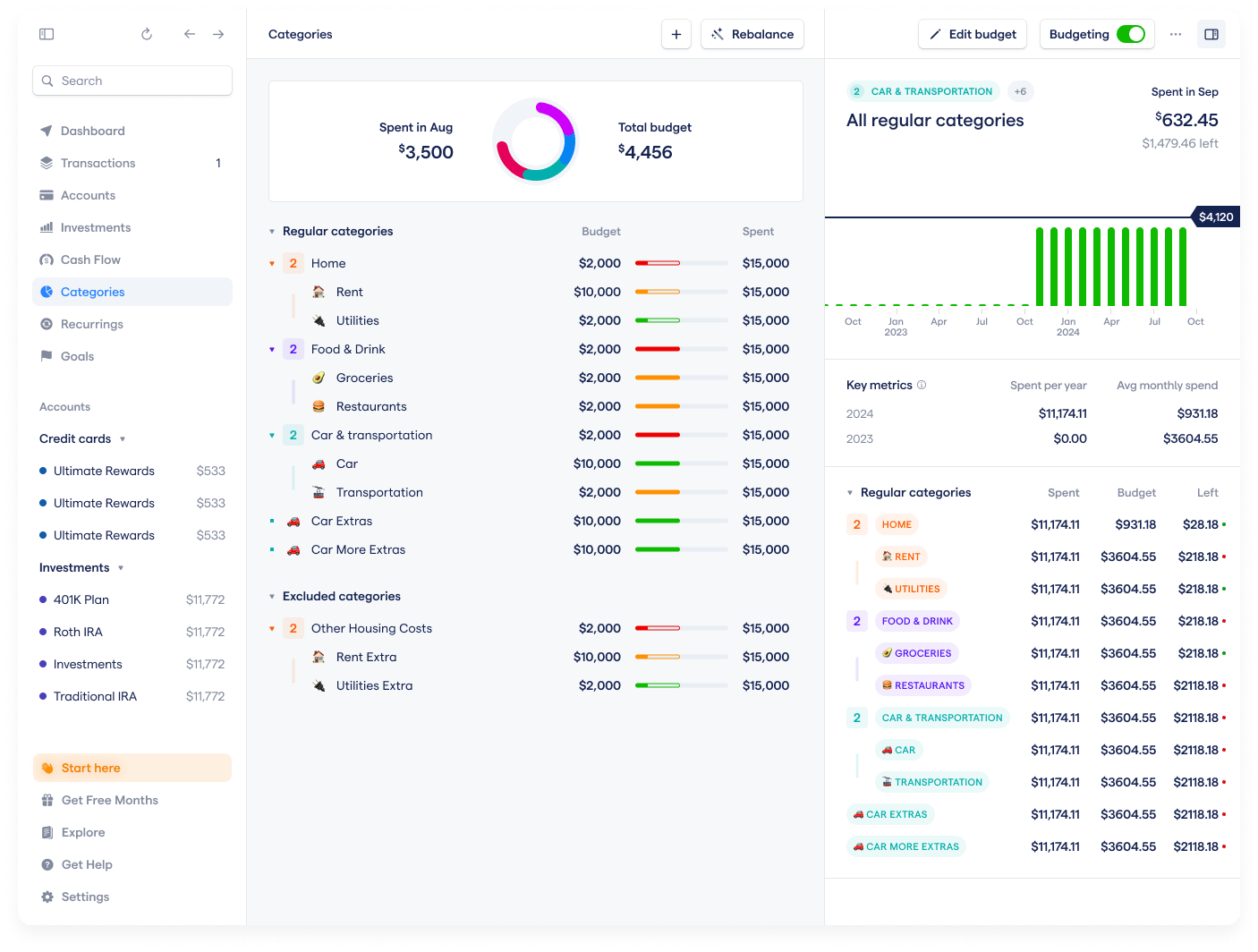Open the three-dots more options menu
1258x952 pixels.
click(x=1176, y=34)
